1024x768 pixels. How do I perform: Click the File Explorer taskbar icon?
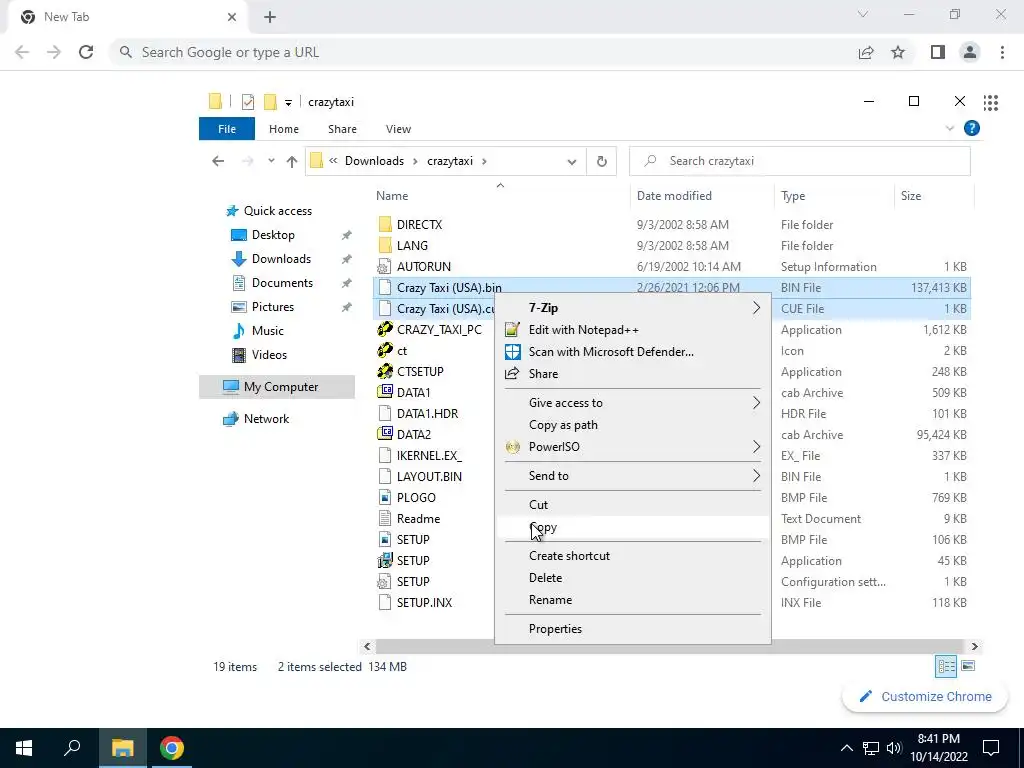[122, 748]
